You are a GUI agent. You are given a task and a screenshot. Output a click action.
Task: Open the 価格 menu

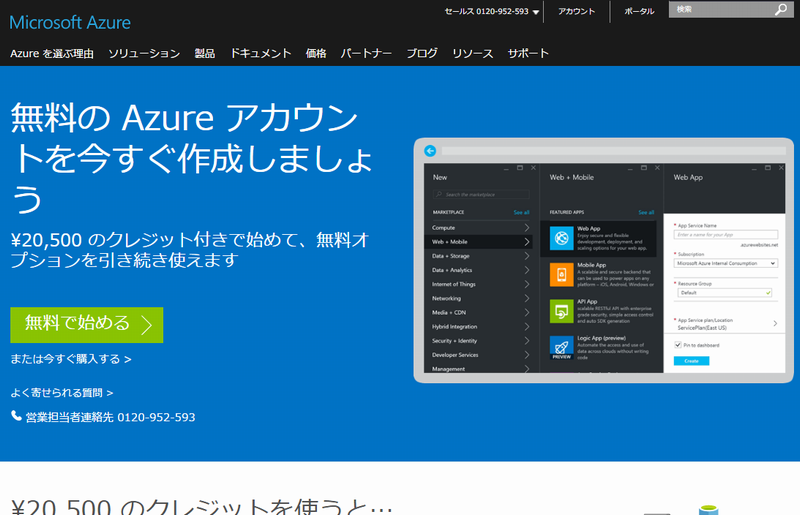coord(316,54)
